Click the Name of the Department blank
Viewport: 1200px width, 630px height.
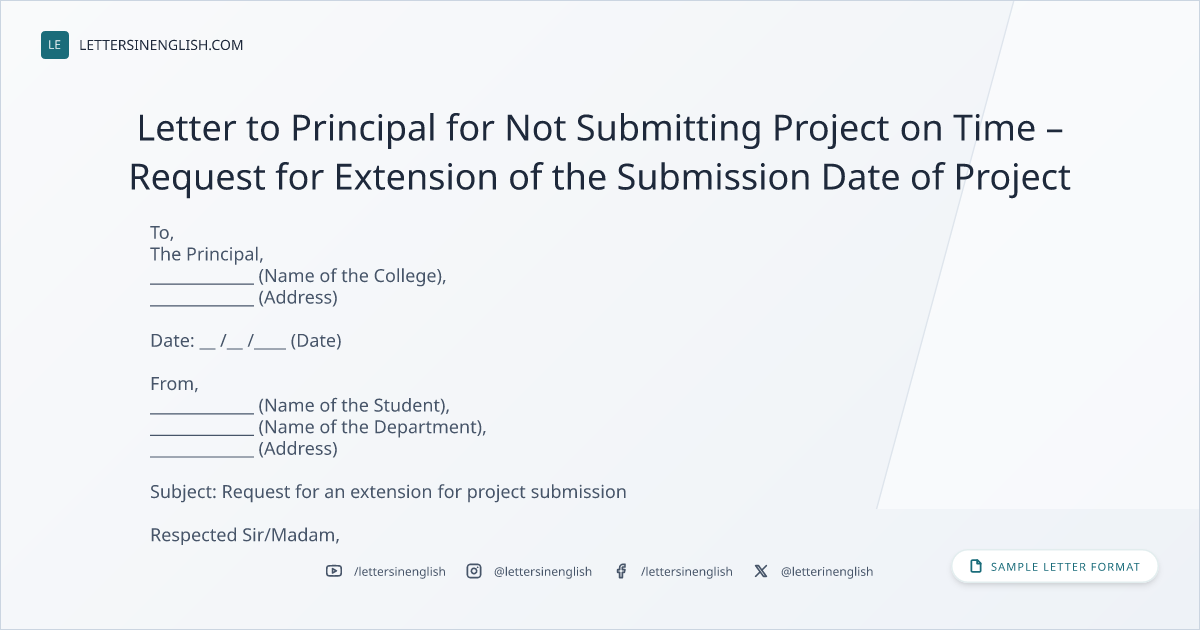[202, 428]
